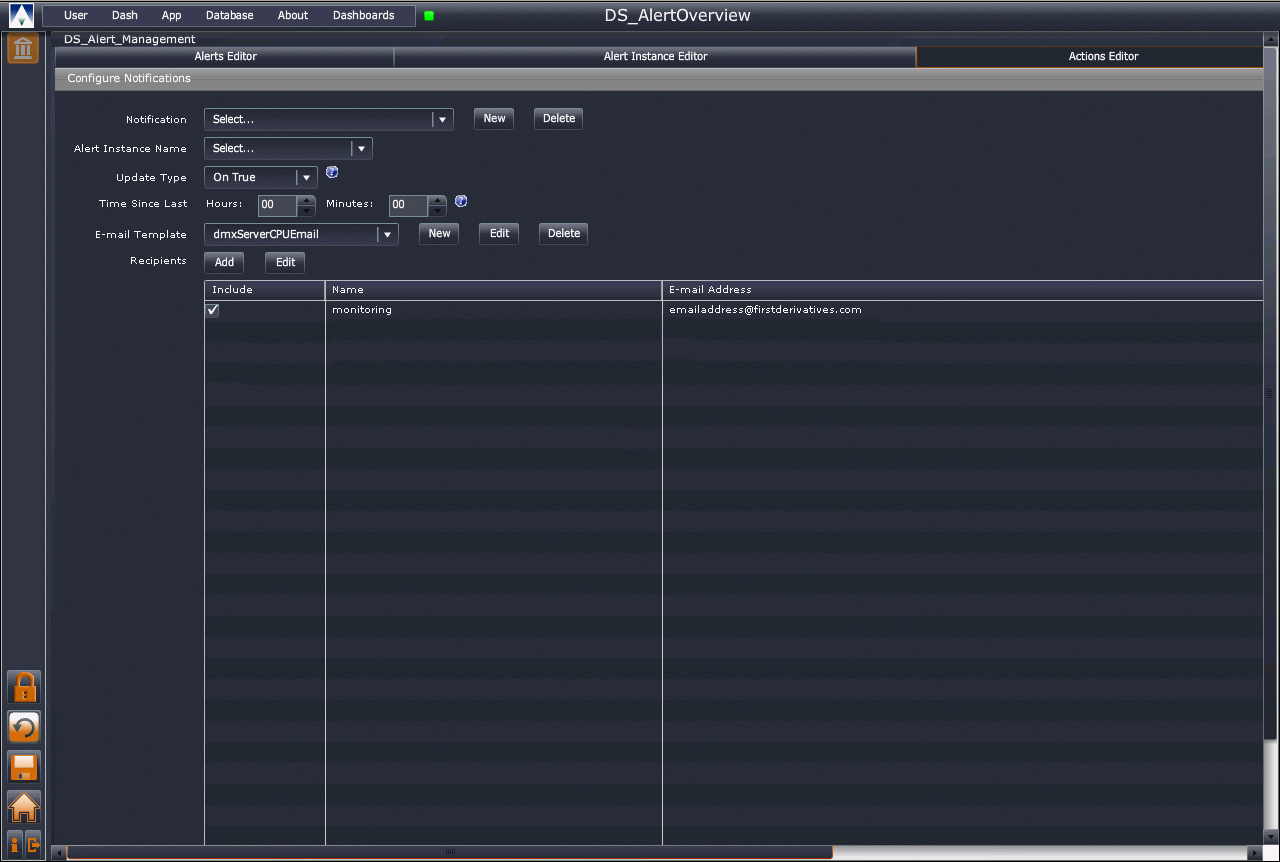Click Add recipients button
This screenshot has width=1280, height=862.
(224, 263)
